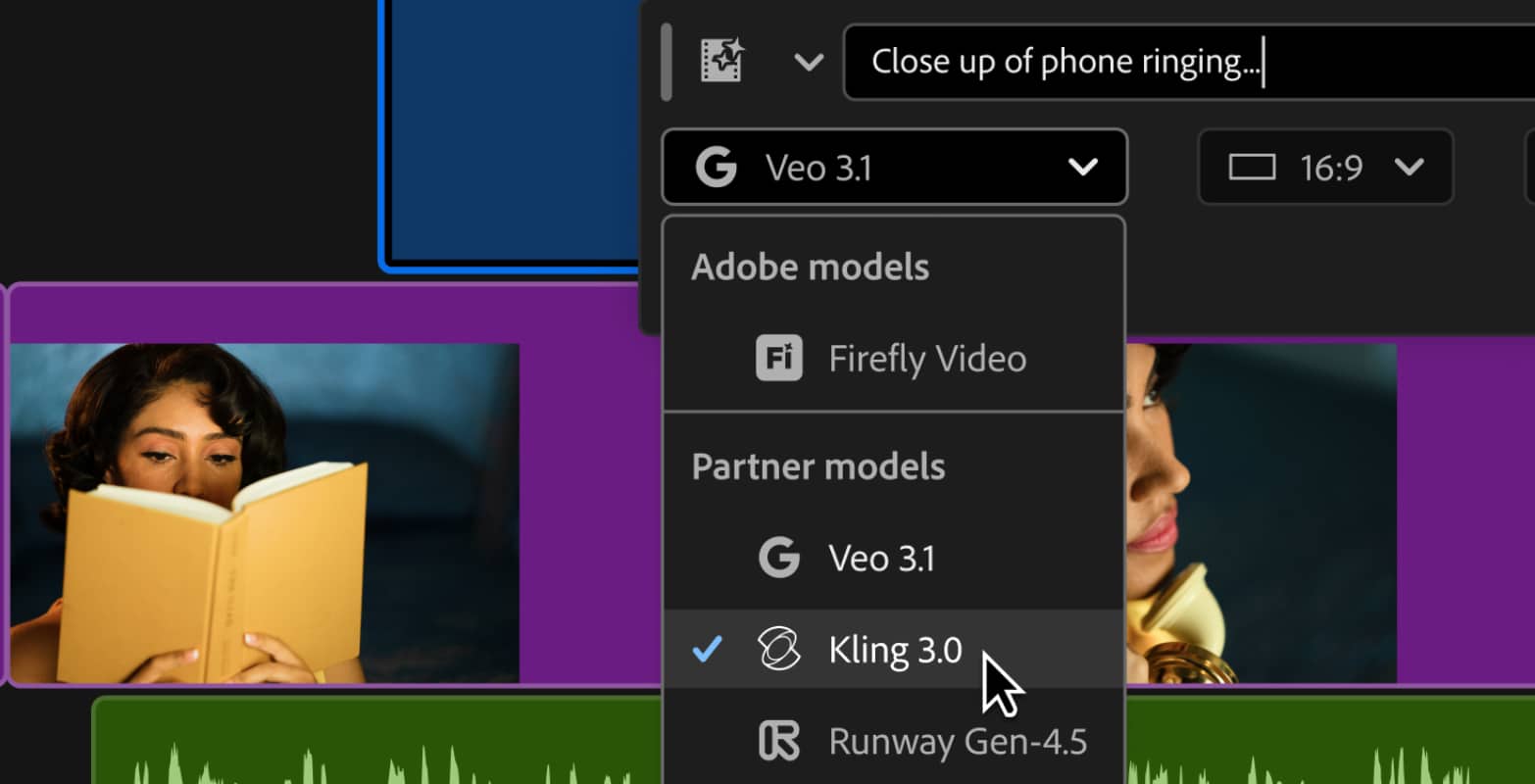
Task: Open the 16:9 aspect ratio dropdown
Action: coord(1325,168)
